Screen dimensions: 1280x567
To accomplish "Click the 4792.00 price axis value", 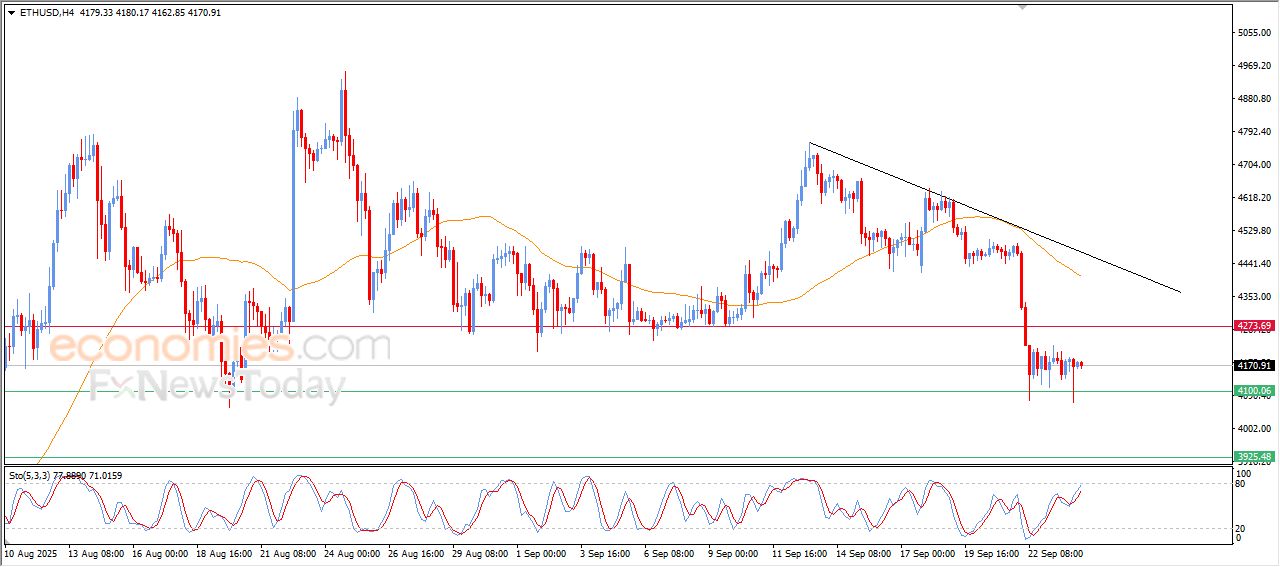I will click(1254, 132).
